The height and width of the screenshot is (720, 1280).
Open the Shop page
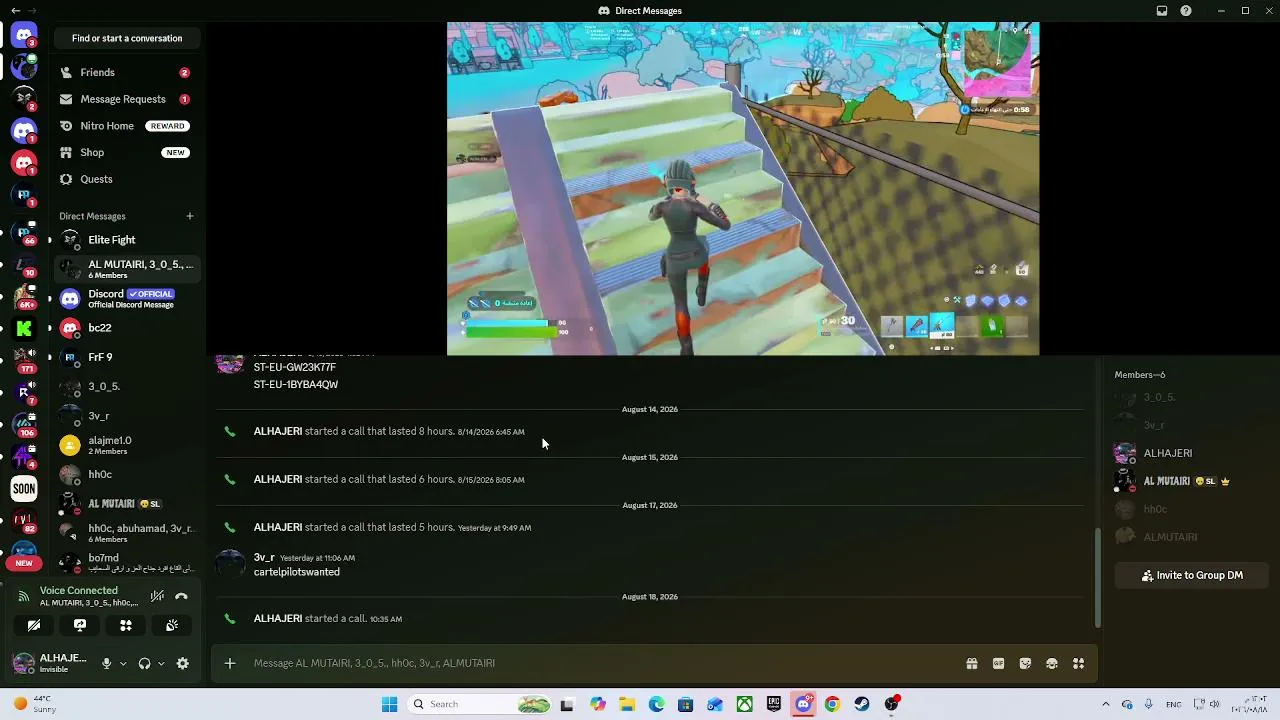coord(126,153)
